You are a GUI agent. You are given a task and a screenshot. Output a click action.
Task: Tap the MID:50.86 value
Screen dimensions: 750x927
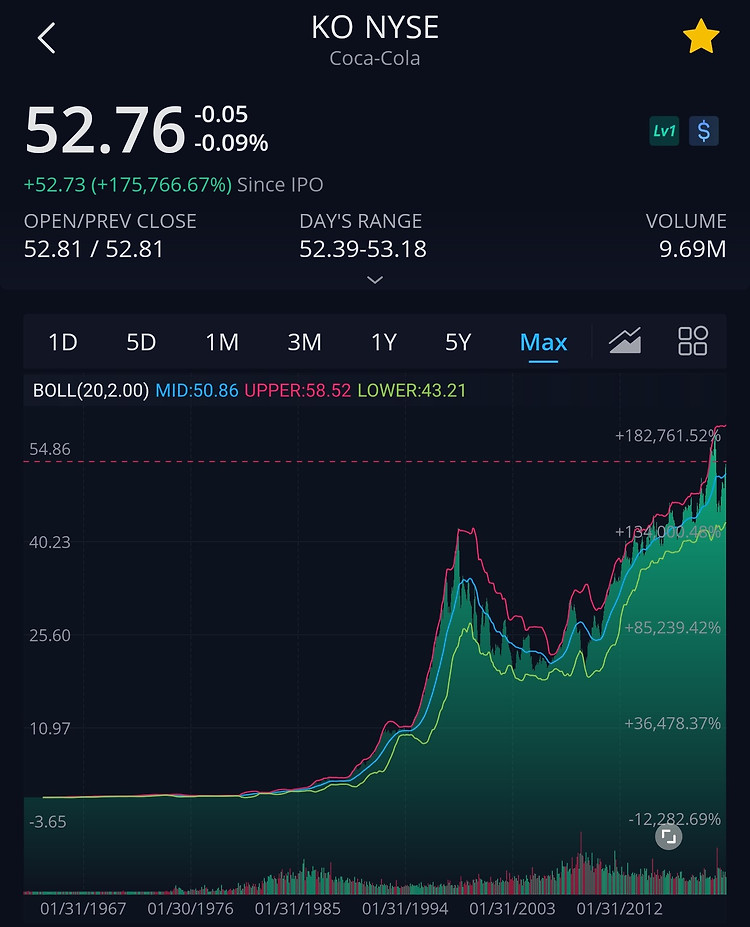click(x=197, y=391)
